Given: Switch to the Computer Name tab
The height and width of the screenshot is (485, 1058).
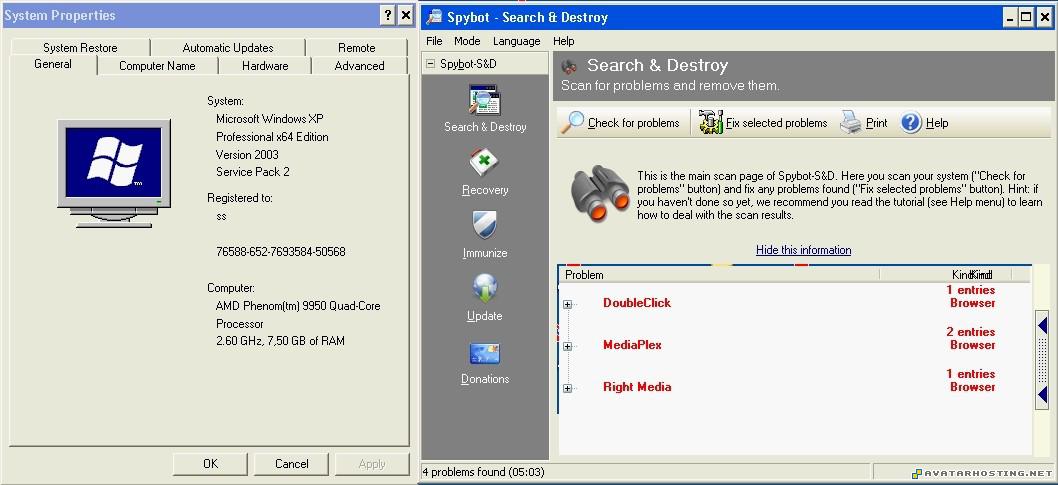Looking at the screenshot, I should click(157, 65).
